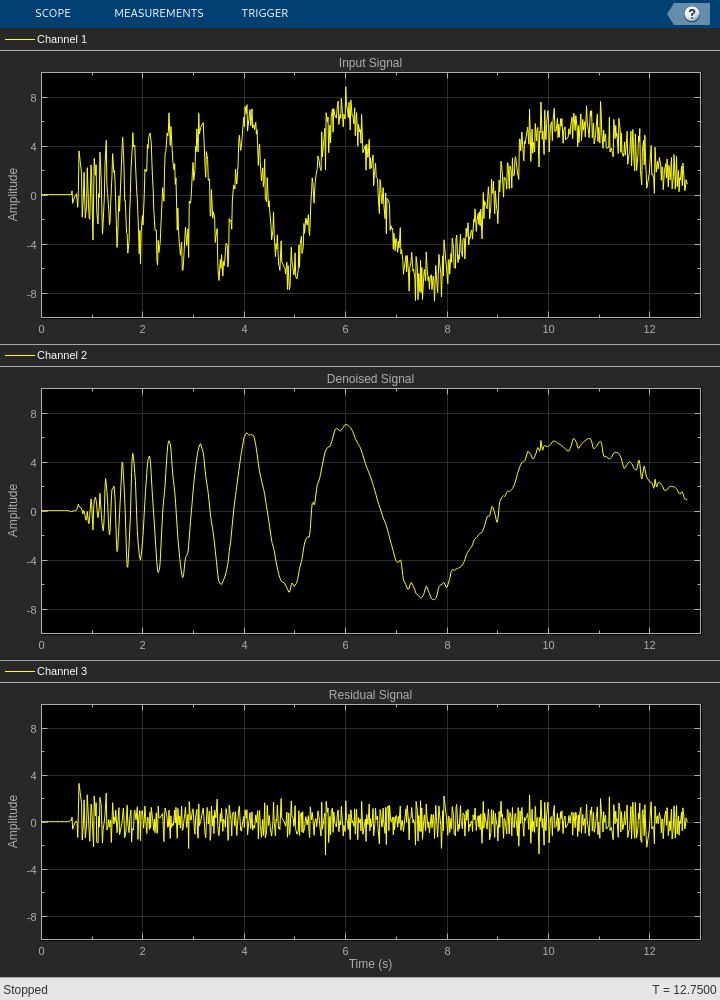Click the Stopped status text
720x1000 pixels.
click(x=26, y=990)
